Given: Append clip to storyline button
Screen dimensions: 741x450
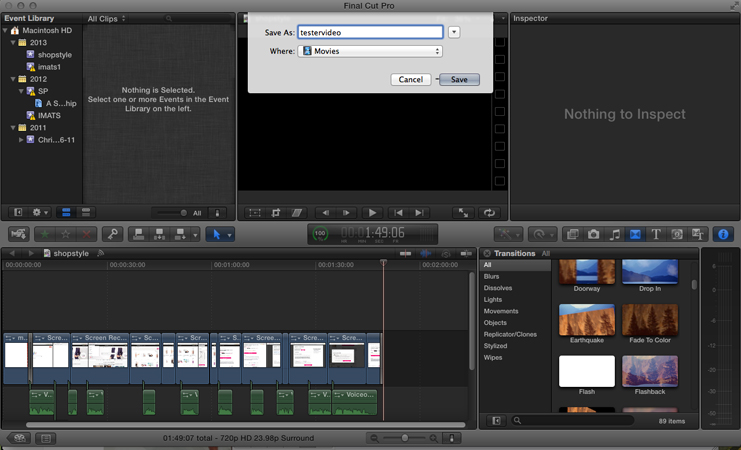Looking at the screenshot, I should [180, 234].
